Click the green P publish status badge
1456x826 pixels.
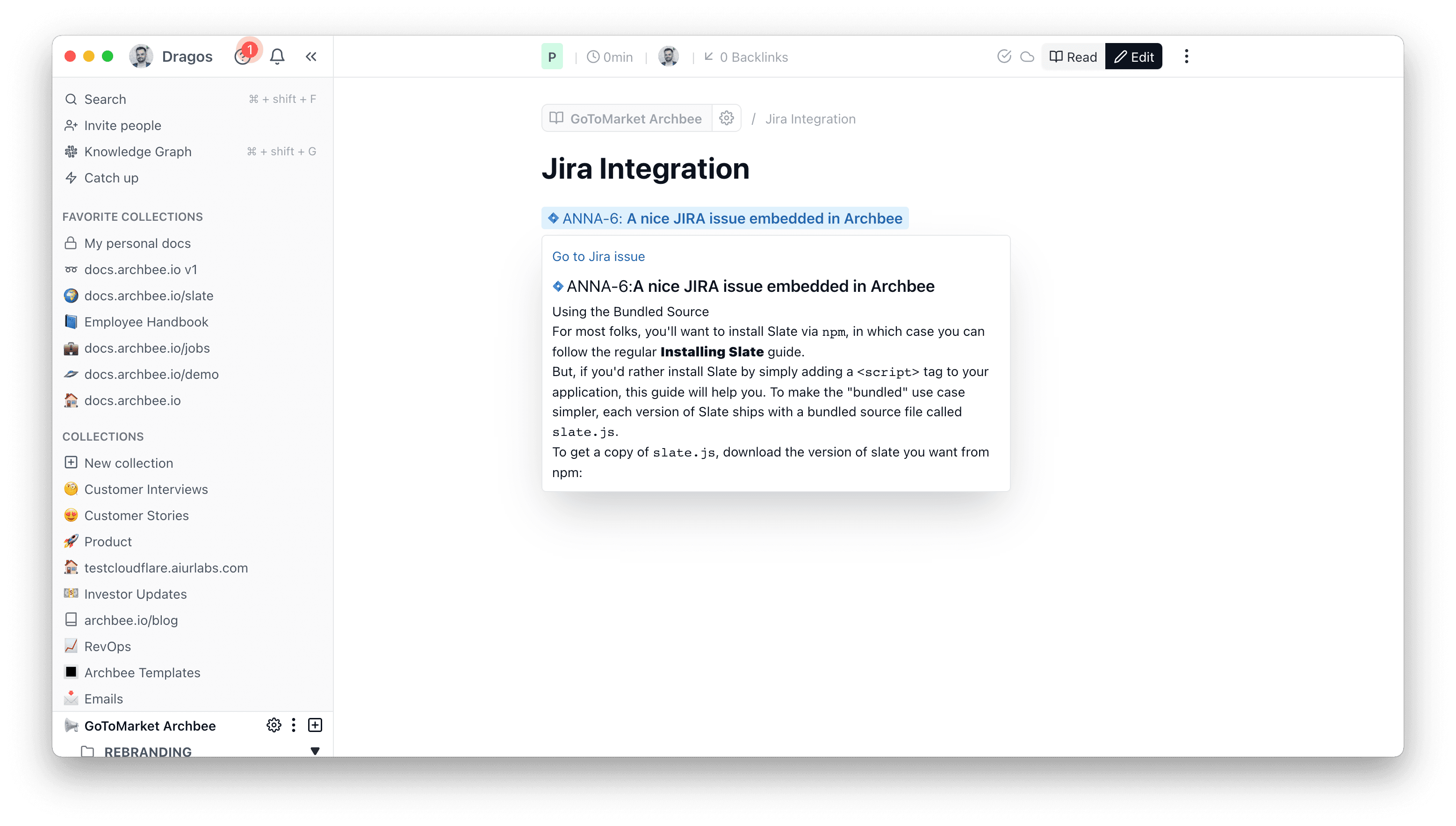[552, 57]
